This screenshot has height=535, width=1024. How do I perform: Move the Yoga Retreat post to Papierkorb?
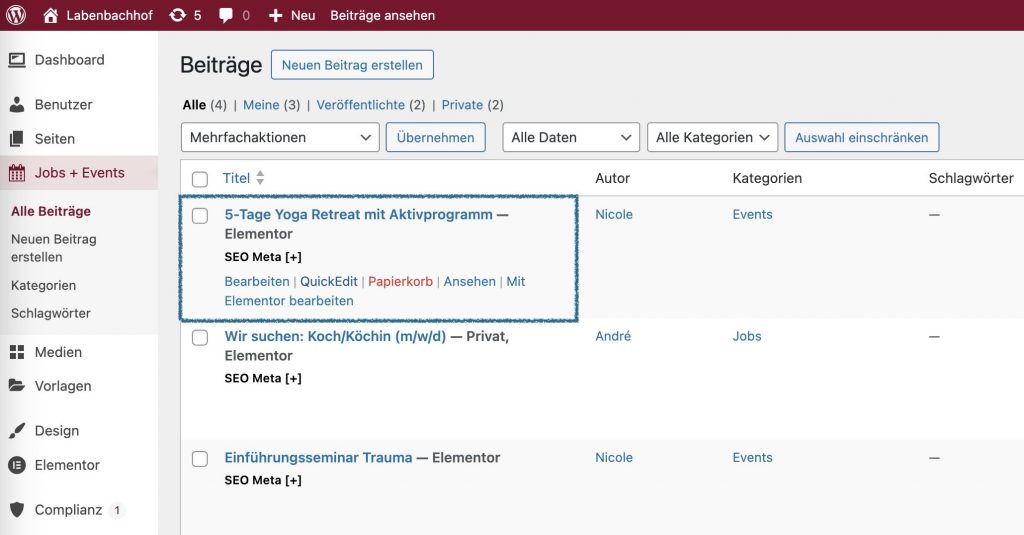(x=400, y=282)
